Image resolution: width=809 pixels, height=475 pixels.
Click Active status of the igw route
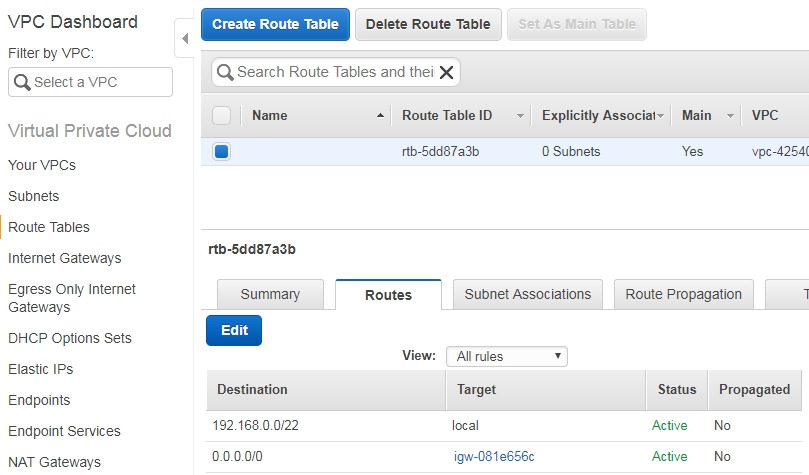click(669, 456)
